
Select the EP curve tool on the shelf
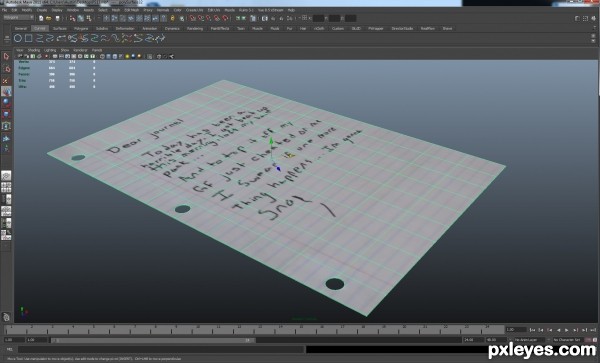coord(39,38)
